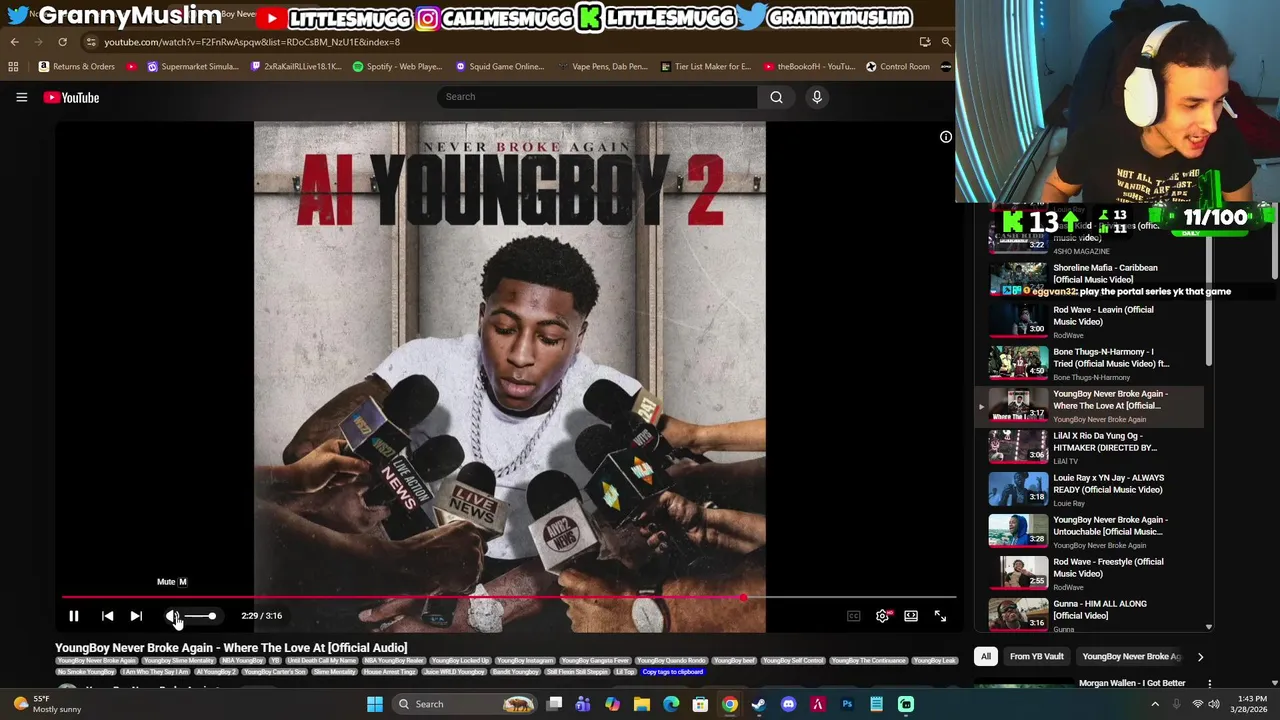Open Discord from the taskbar

coord(788,704)
